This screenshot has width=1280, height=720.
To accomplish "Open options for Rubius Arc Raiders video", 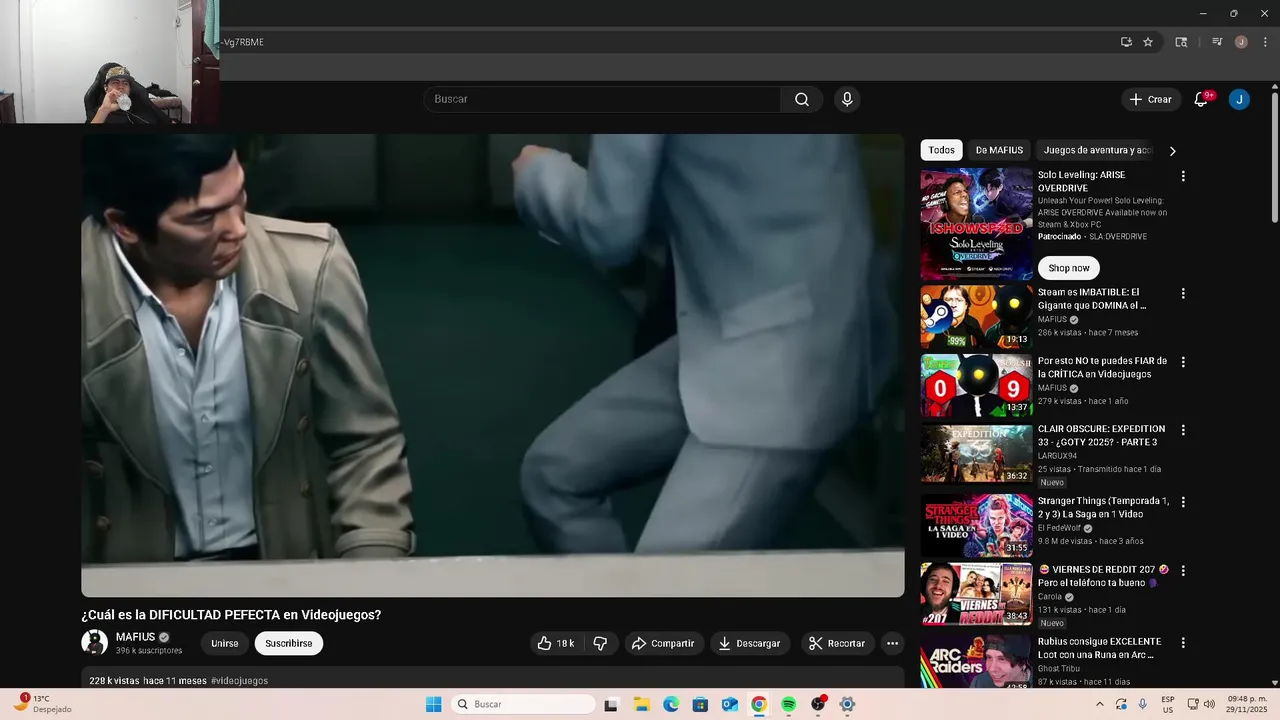I will [1183, 643].
